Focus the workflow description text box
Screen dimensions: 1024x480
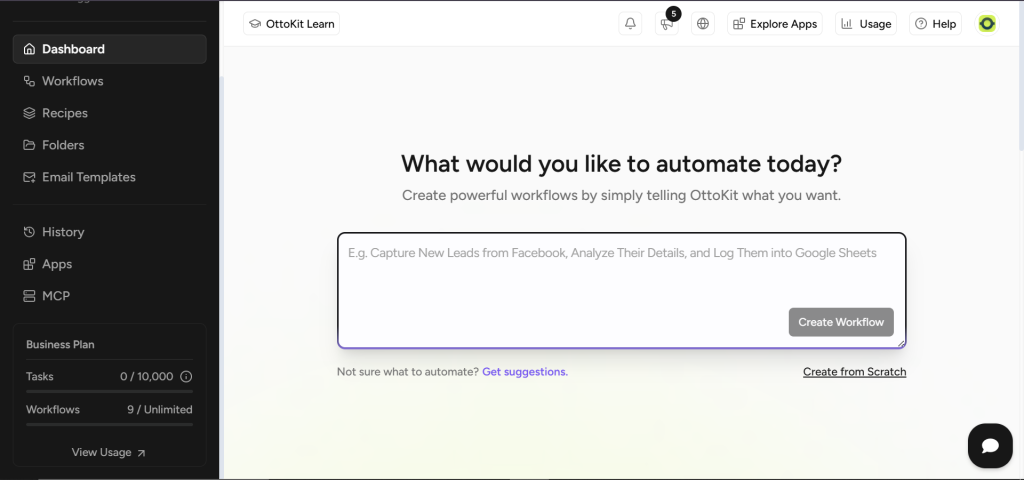click(x=622, y=291)
